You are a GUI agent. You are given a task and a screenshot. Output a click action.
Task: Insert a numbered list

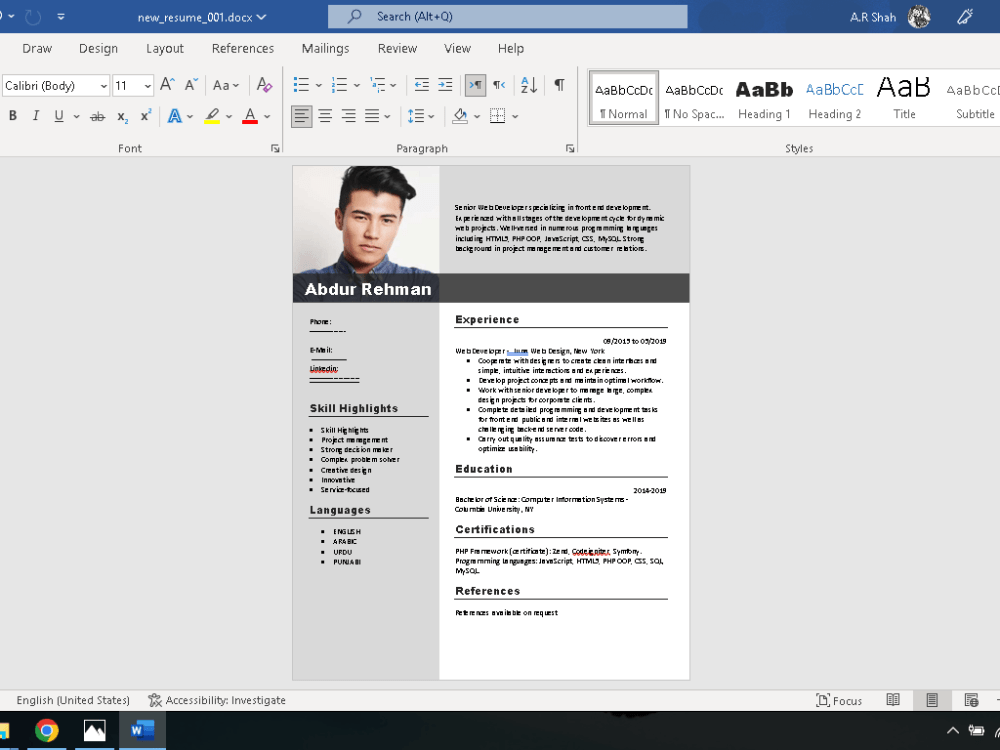click(339, 85)
